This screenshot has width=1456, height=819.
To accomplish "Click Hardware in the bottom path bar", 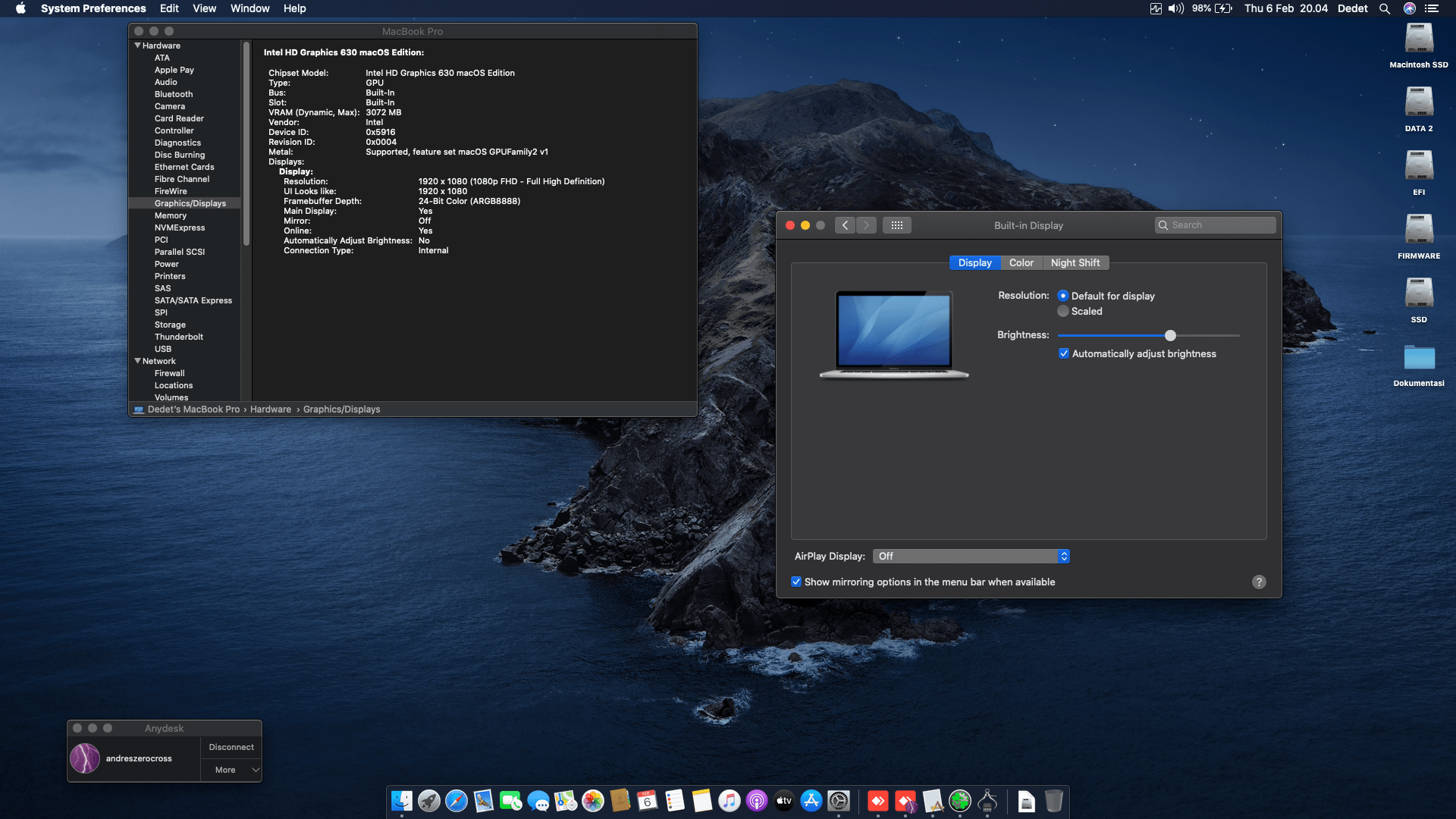I will (271, 409).
